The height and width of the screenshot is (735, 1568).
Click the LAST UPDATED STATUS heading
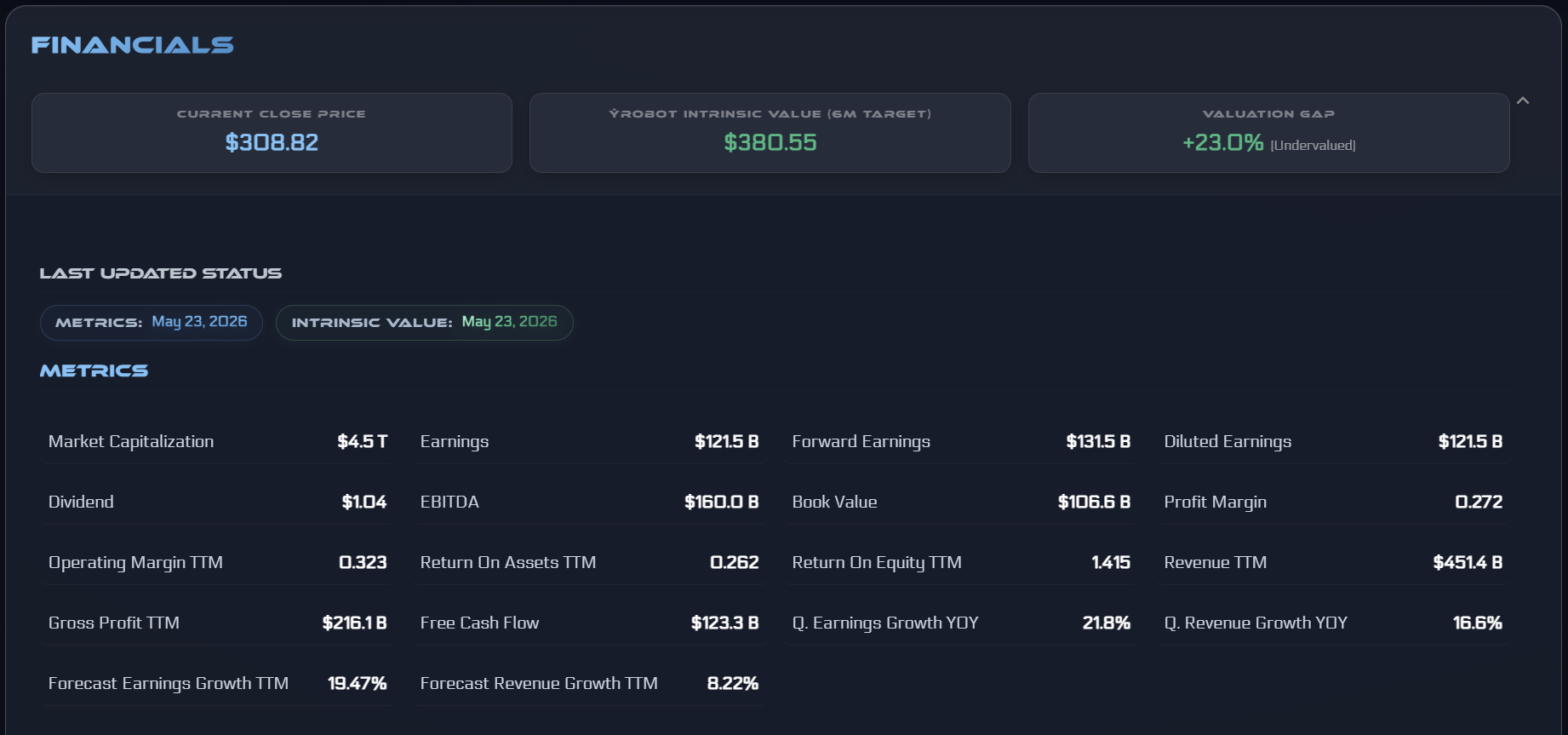tap(161, 273)
